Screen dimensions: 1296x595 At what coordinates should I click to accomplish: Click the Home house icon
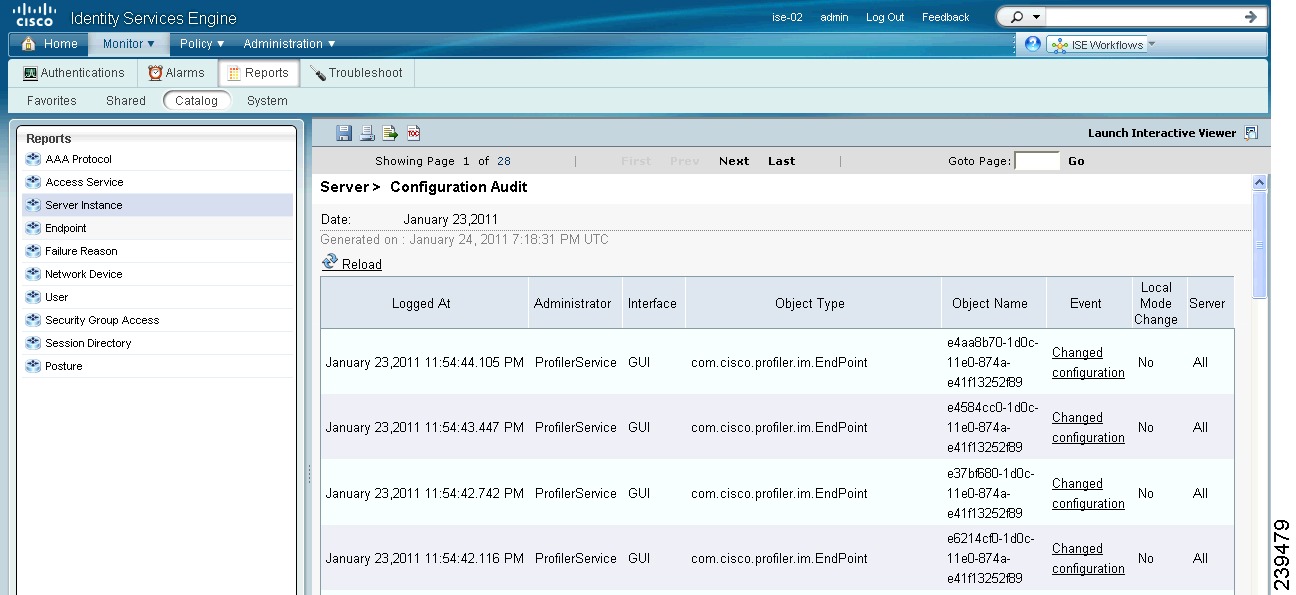coord(28,44)
